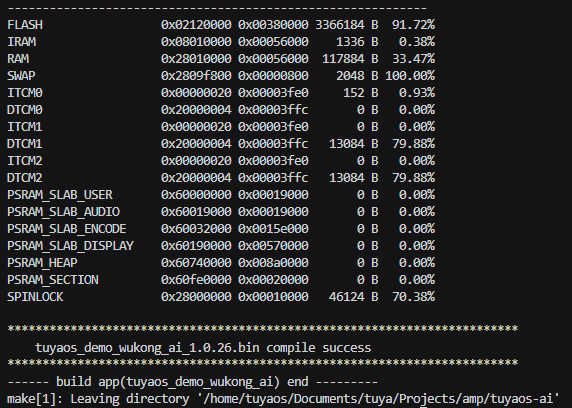The width and height of the screenshot is (572, 408).
Task: Click the DTCM2 79.88% percentage
Action: click(413, 178)
